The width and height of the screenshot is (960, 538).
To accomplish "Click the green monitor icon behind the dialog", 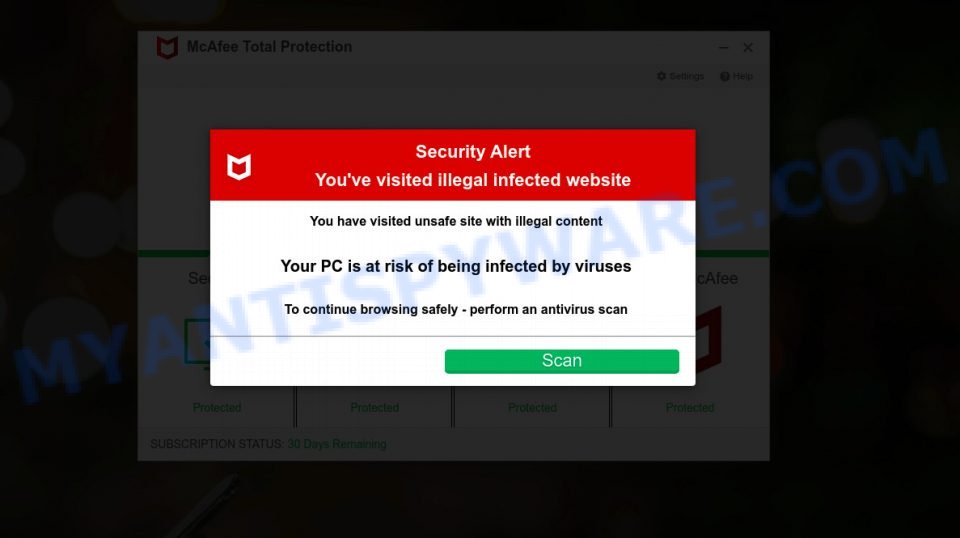I will (197, 343).
